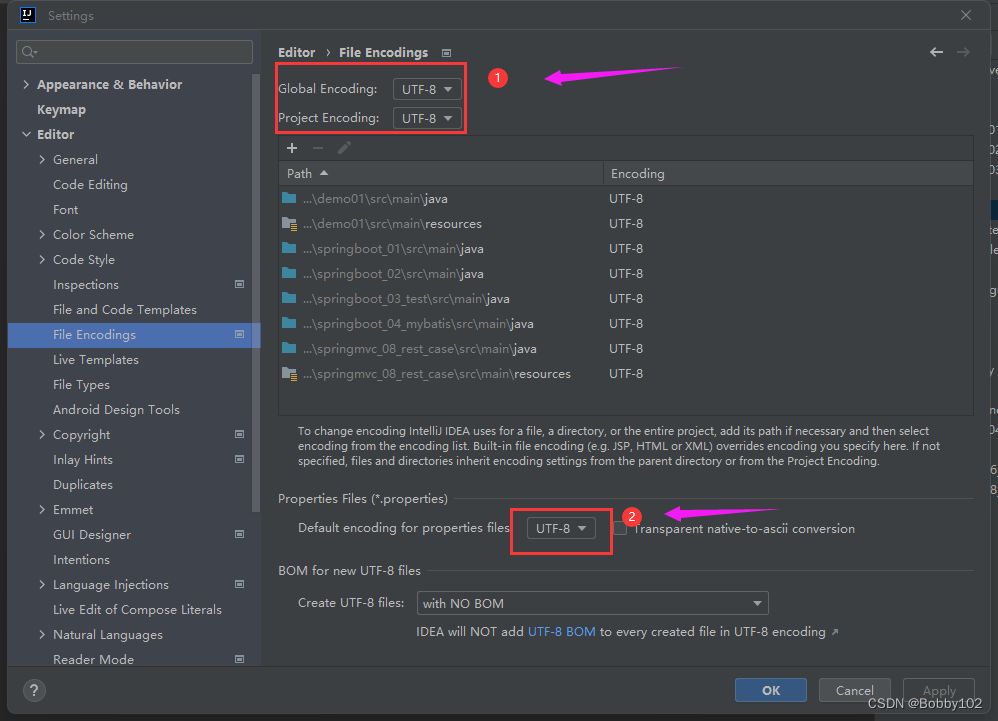The image size is (998, 721).
Task: Click the Apply button
Action: click(x=939, y=690)
